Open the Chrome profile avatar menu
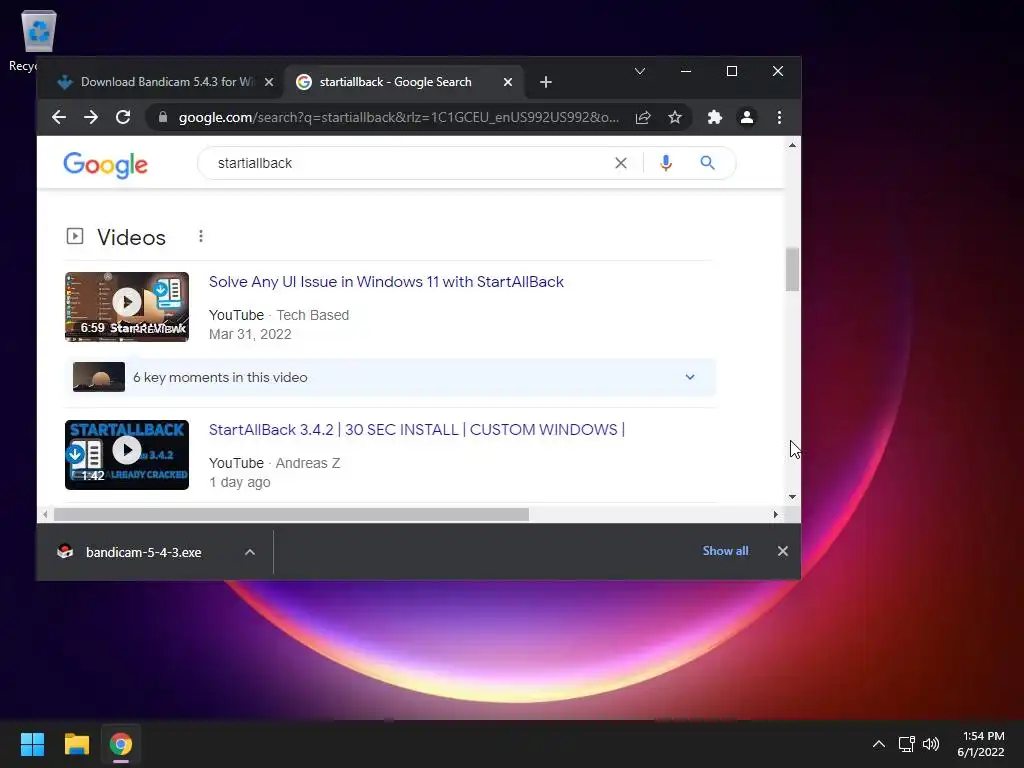 [x=746, y=118]
